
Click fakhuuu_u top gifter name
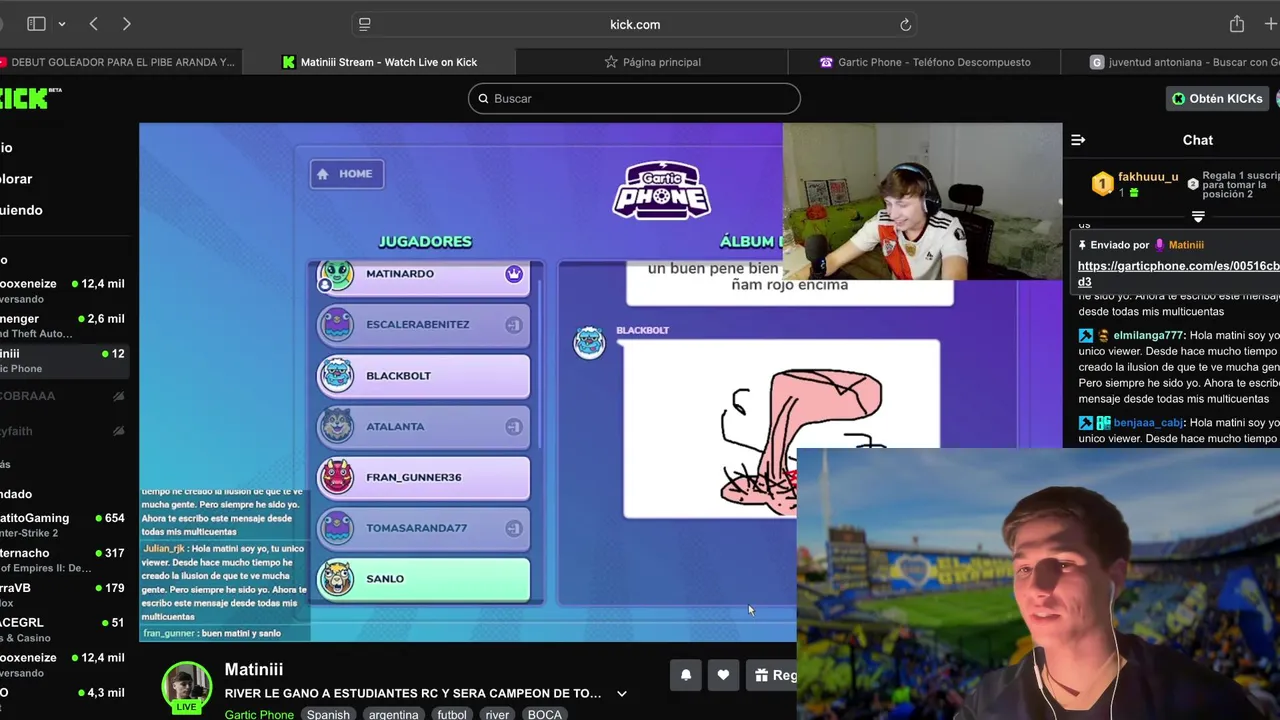pos(1148,177)
